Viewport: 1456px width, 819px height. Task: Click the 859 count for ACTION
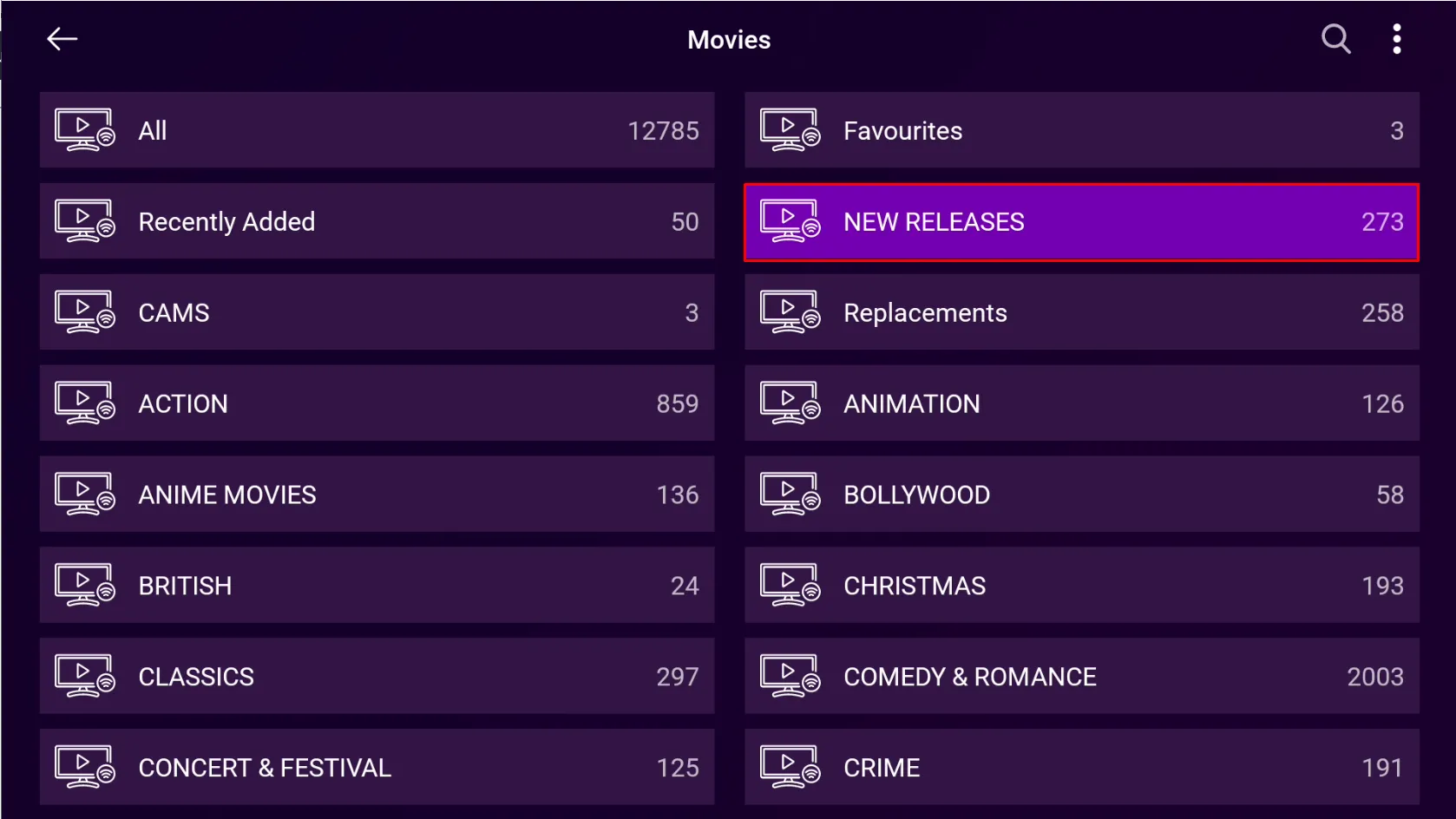[x=678, y=404]
